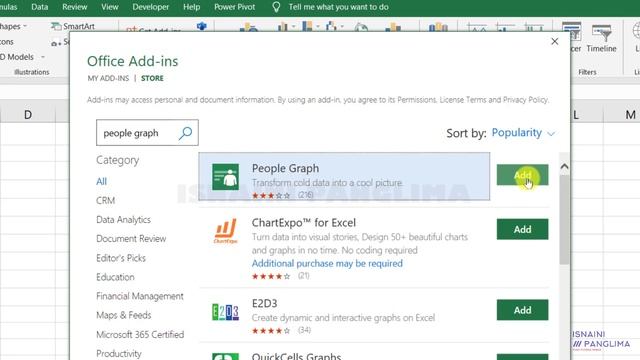Click scrollbar up arrow in add-ins list
The width and height of the screenshot is (640, 360).
564,166
